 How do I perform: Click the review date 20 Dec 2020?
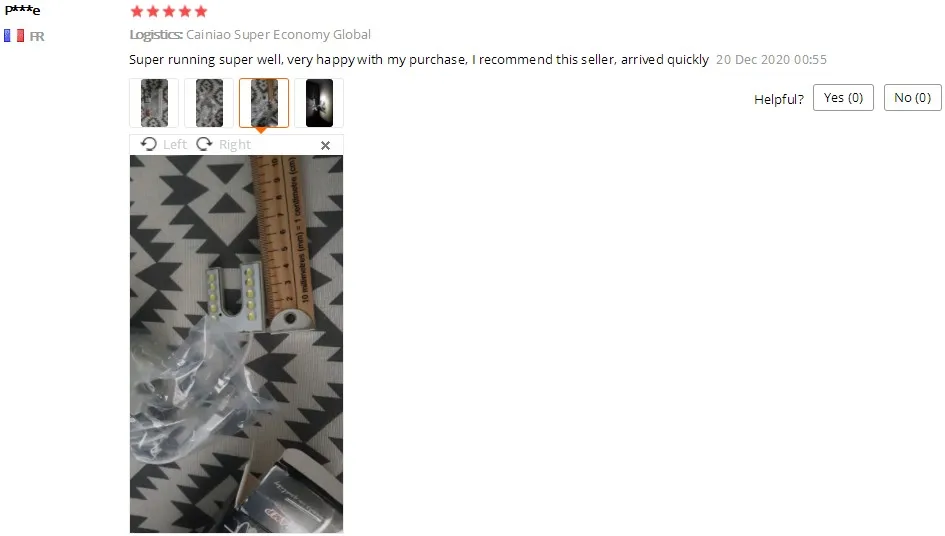[x=771, y=59]
